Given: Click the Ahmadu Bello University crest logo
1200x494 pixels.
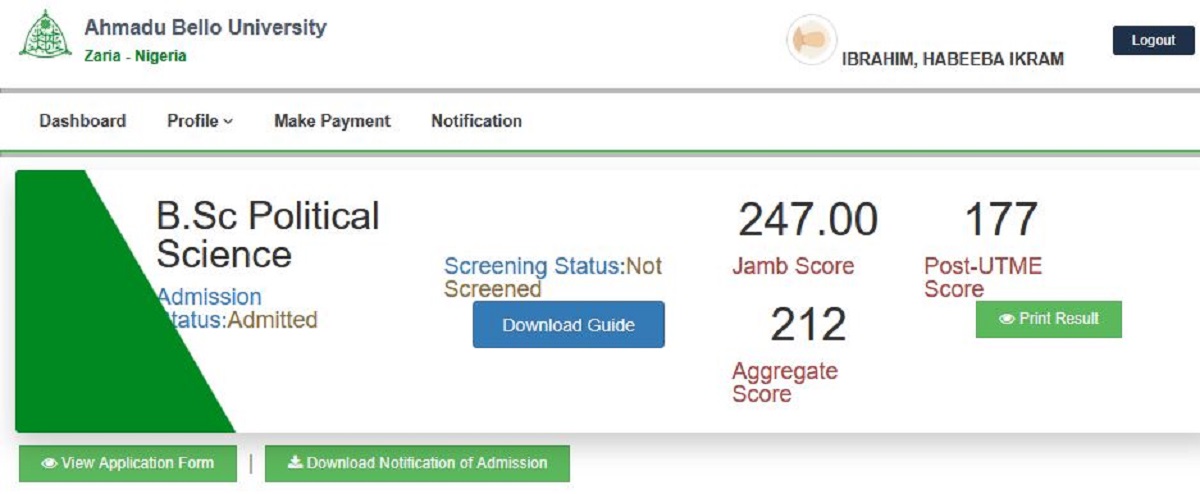Looking at the screenshot, I should (45, 35).
